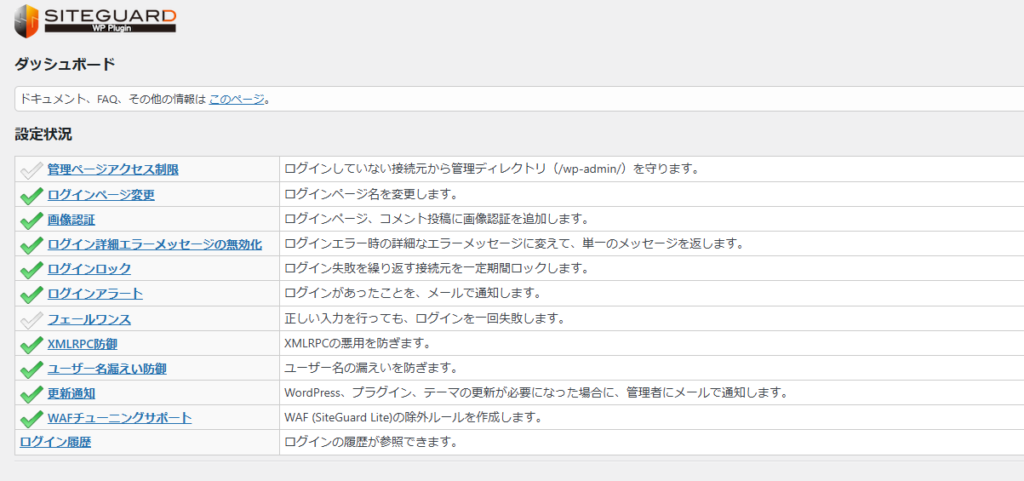This screenshot has width=1024, height=481.
Task: Click the gray checkmark beside 管理ページアクセス制限
Action: [31, 170]
